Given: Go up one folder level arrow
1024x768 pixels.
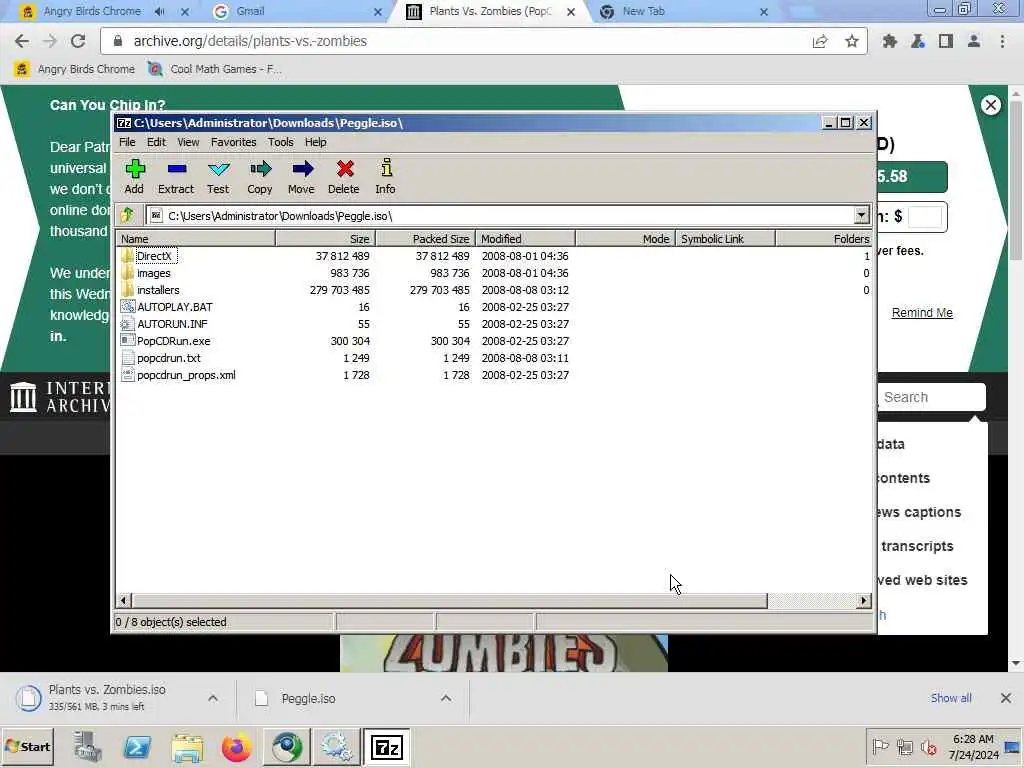Looking at the screenshot, I should 127,216.
